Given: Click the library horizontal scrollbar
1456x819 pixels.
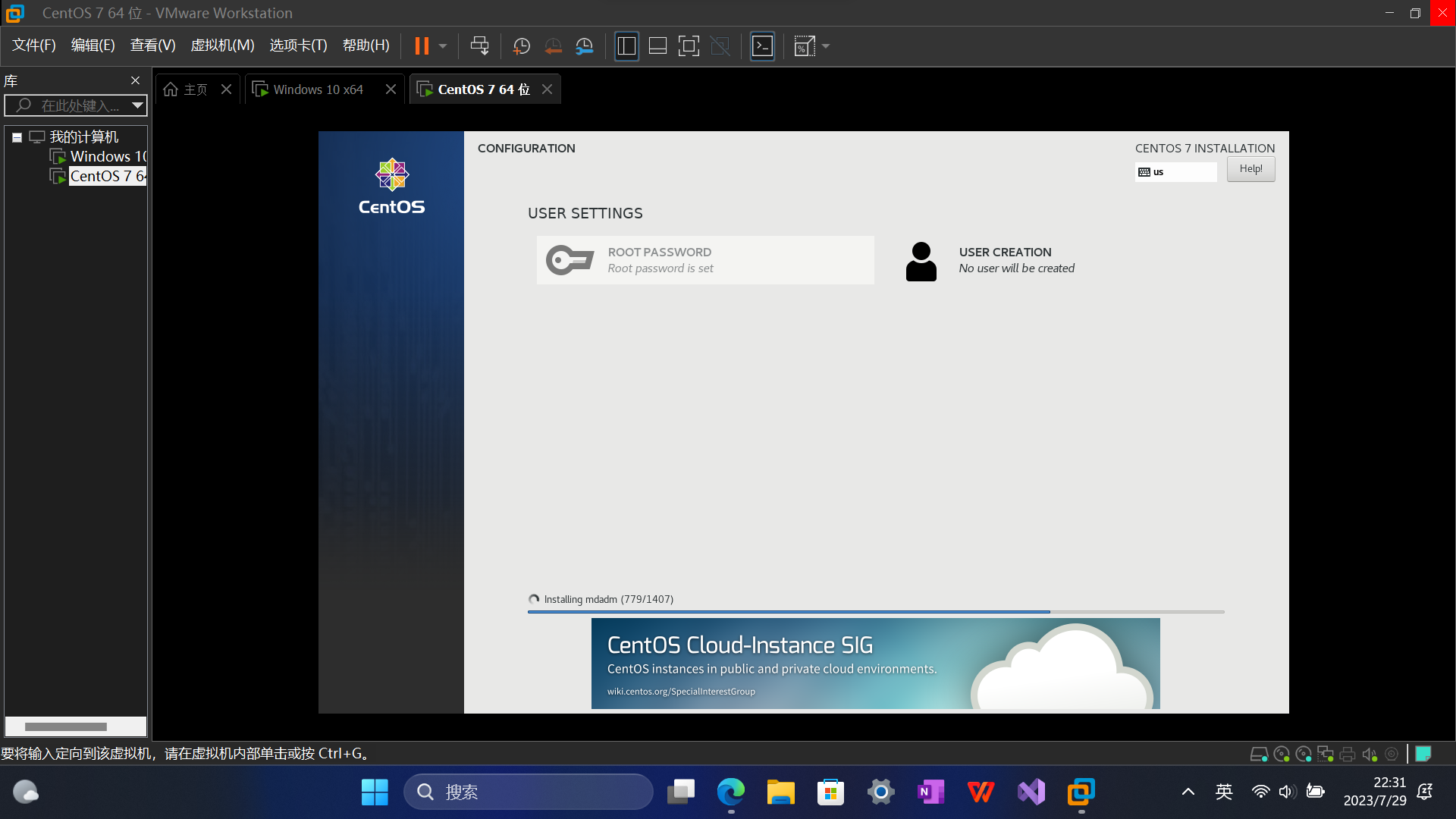Looking at the screenshot, I should (x=66, y=726).
